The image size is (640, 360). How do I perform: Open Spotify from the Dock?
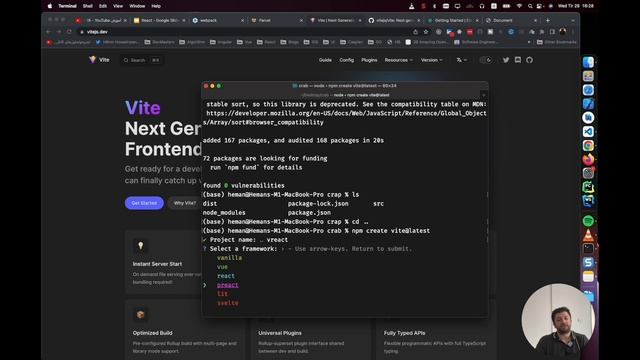pos(588,221)
